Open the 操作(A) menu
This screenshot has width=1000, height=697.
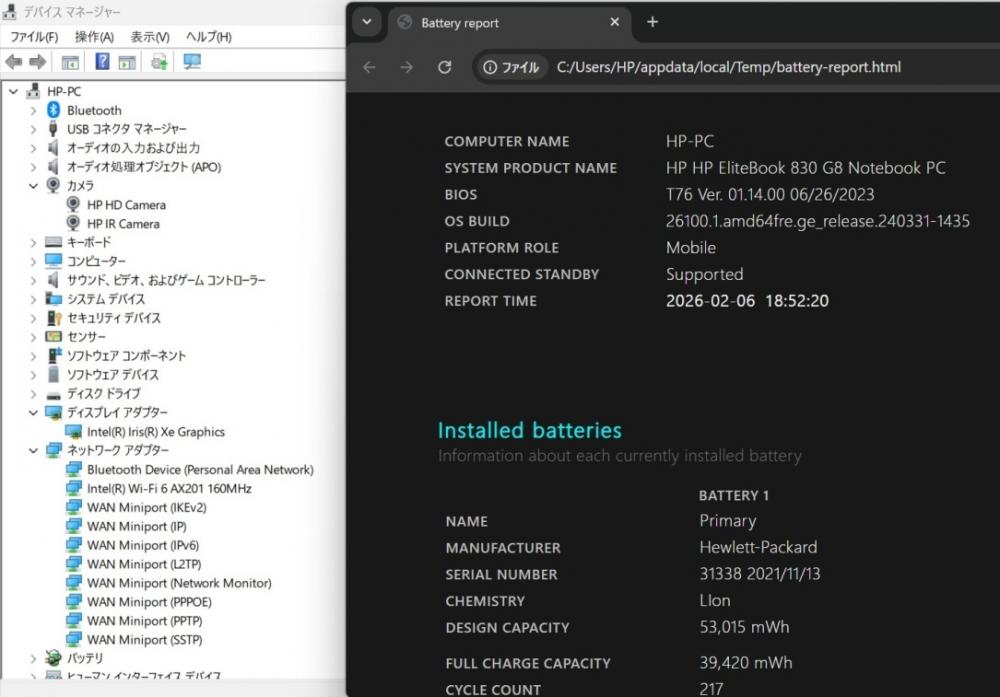[x=94, y=37]
